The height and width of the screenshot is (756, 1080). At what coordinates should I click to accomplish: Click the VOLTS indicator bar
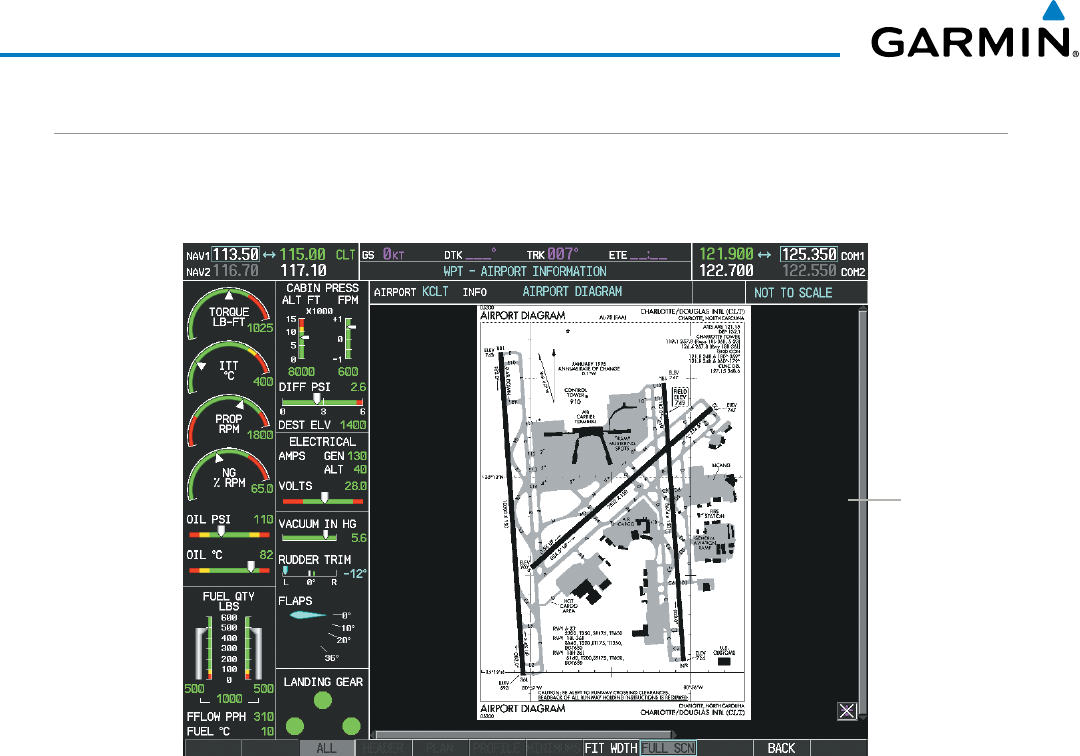coord(322,500)
